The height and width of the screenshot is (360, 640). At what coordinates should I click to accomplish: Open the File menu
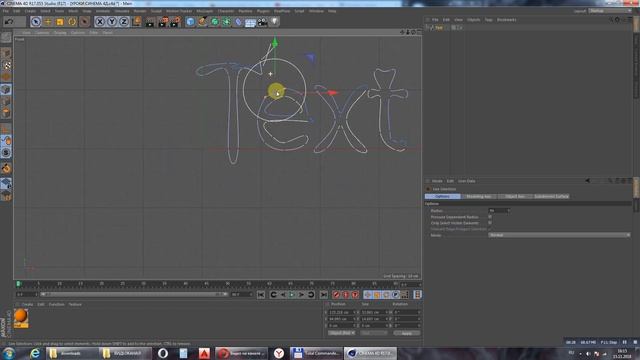point(6,11)
